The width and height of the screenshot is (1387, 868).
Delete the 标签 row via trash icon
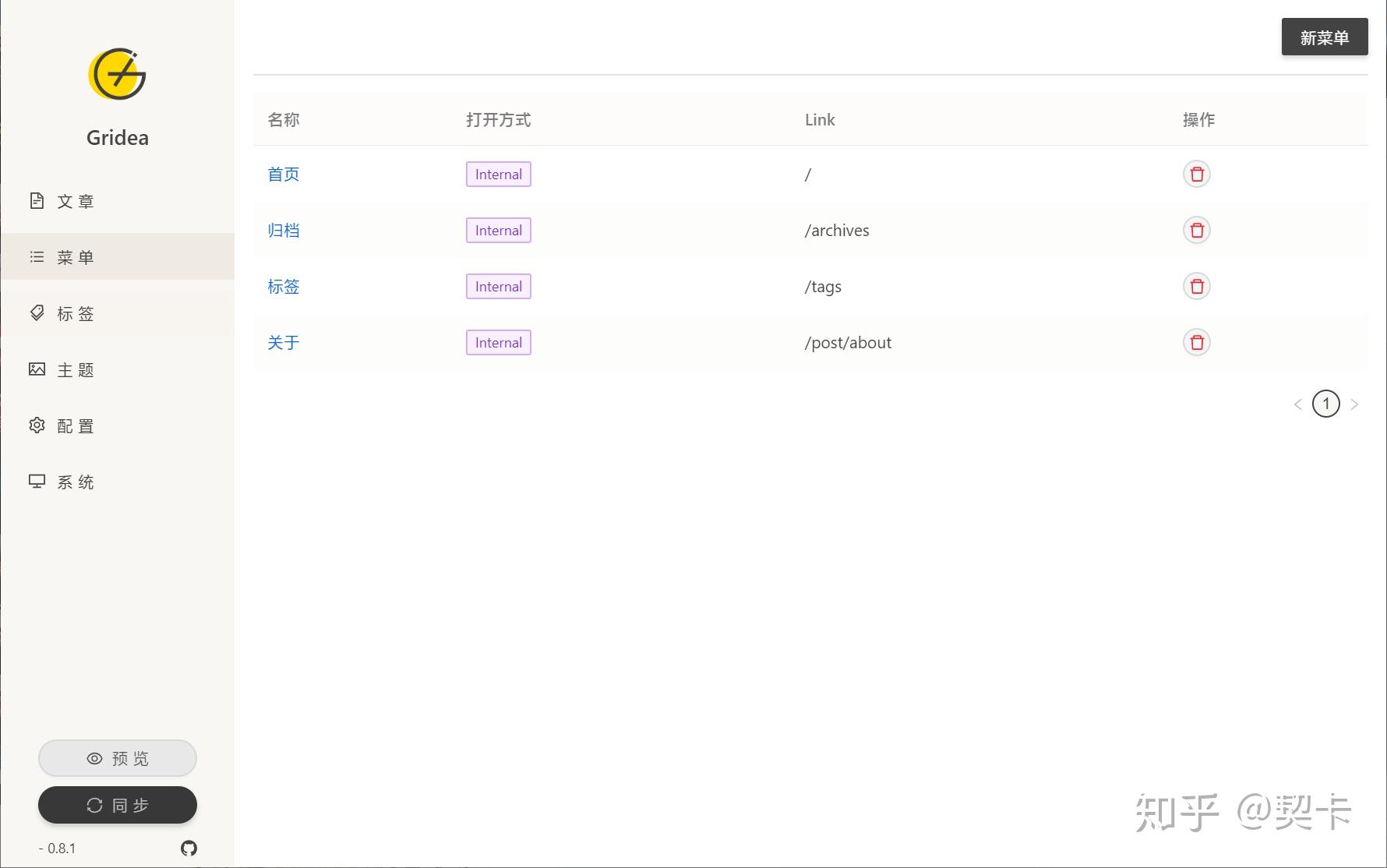click(x=1197, y=286)
